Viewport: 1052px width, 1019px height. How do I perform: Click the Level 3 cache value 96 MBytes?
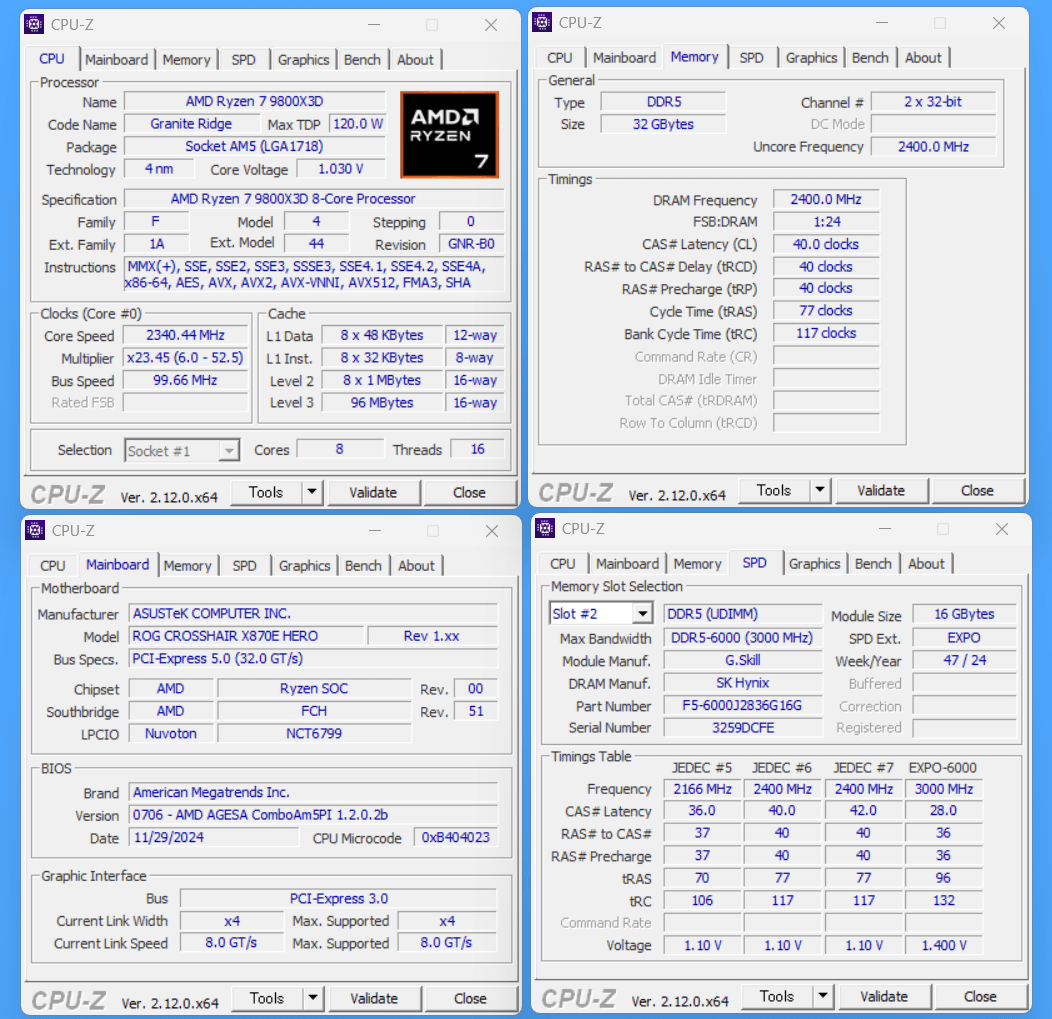(x=382, y=403)
